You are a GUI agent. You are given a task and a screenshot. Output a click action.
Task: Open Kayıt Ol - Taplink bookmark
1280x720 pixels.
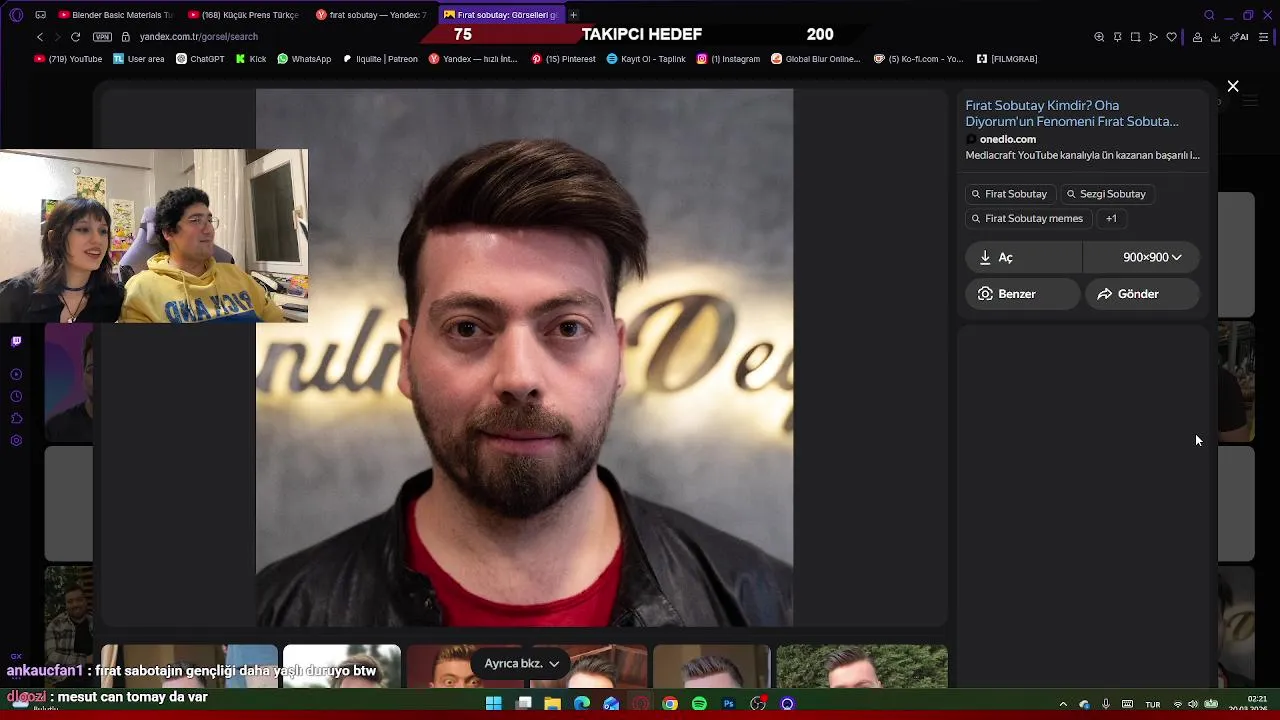646,59
